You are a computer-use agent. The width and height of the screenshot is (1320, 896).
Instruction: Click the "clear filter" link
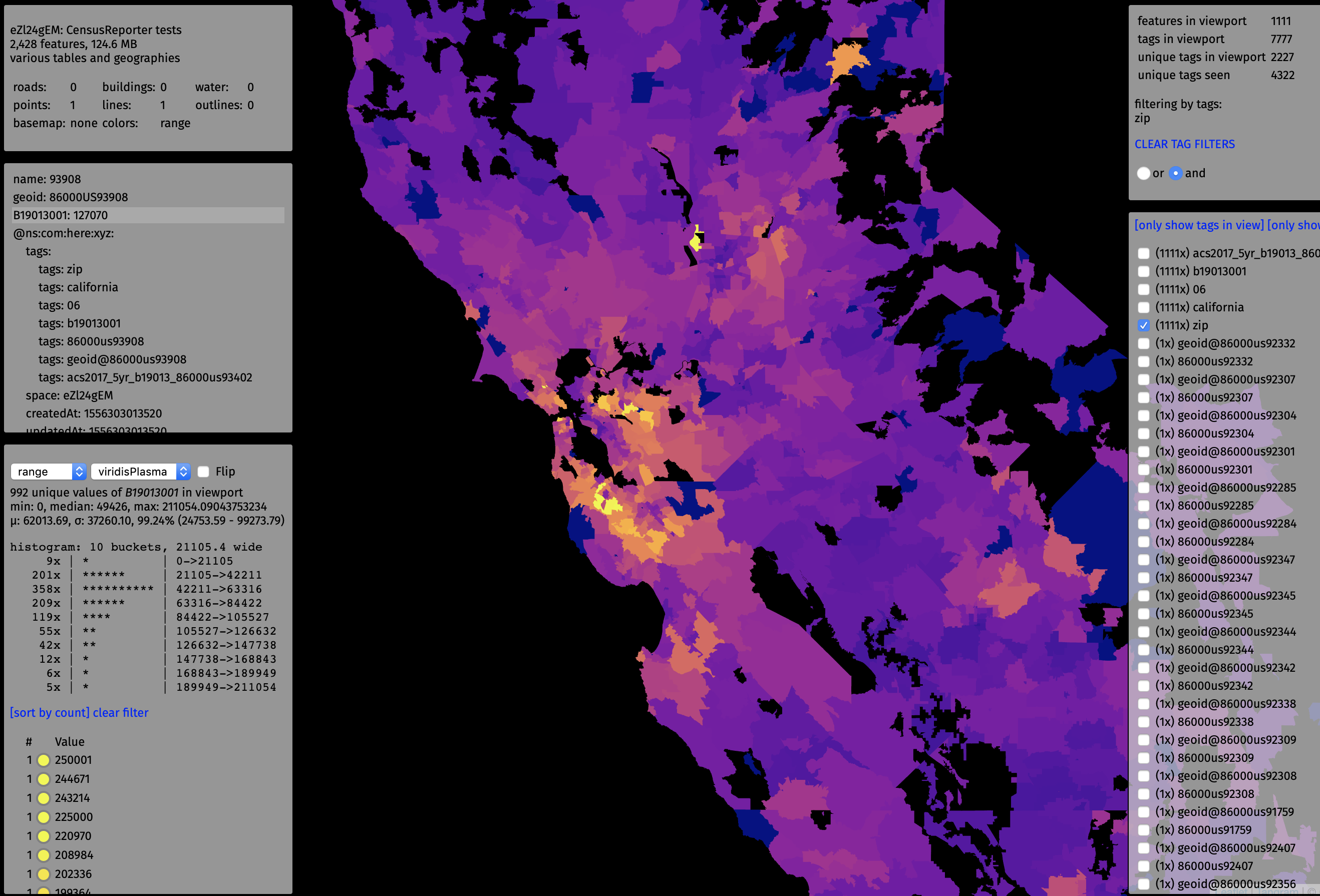click(120, 713)
